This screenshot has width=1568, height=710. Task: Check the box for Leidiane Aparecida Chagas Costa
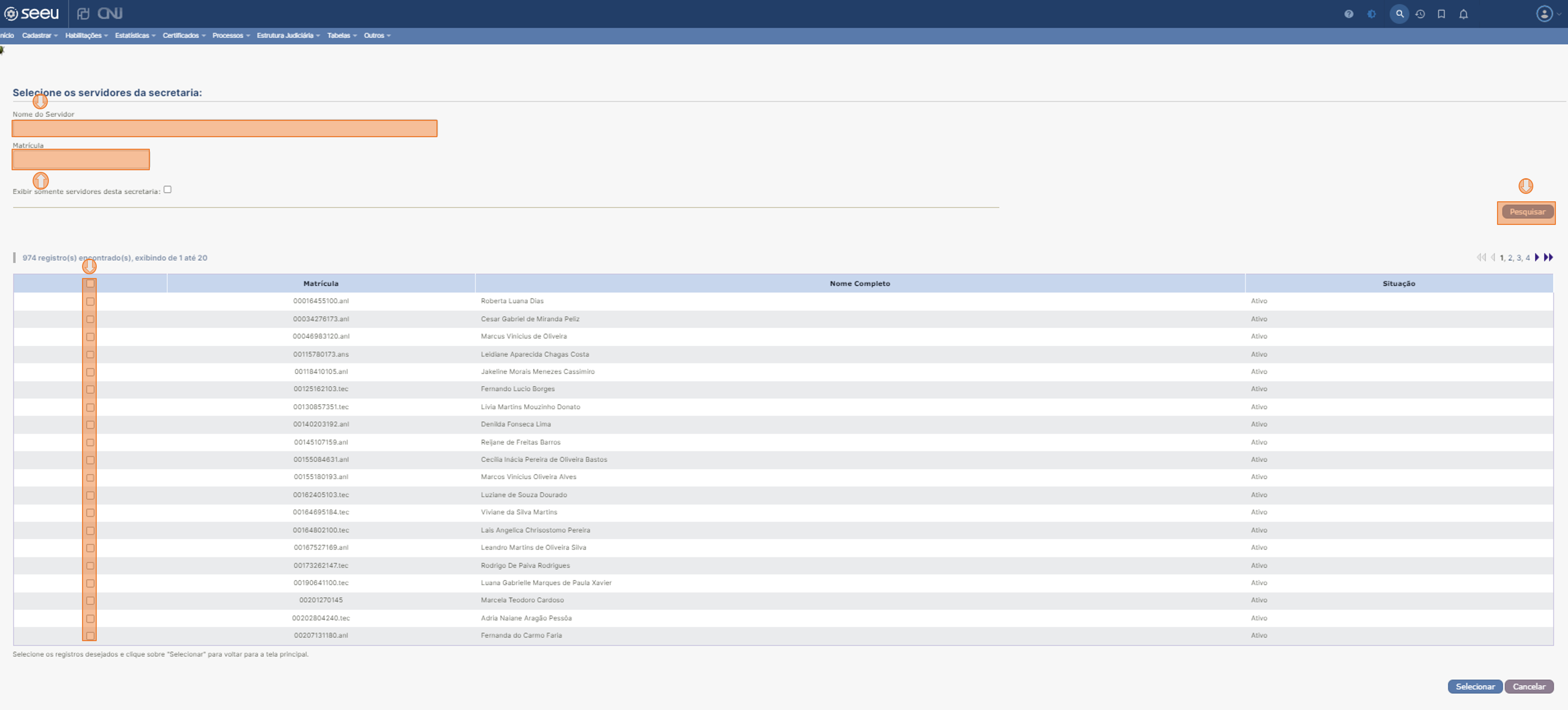click(x=90, y=354)
